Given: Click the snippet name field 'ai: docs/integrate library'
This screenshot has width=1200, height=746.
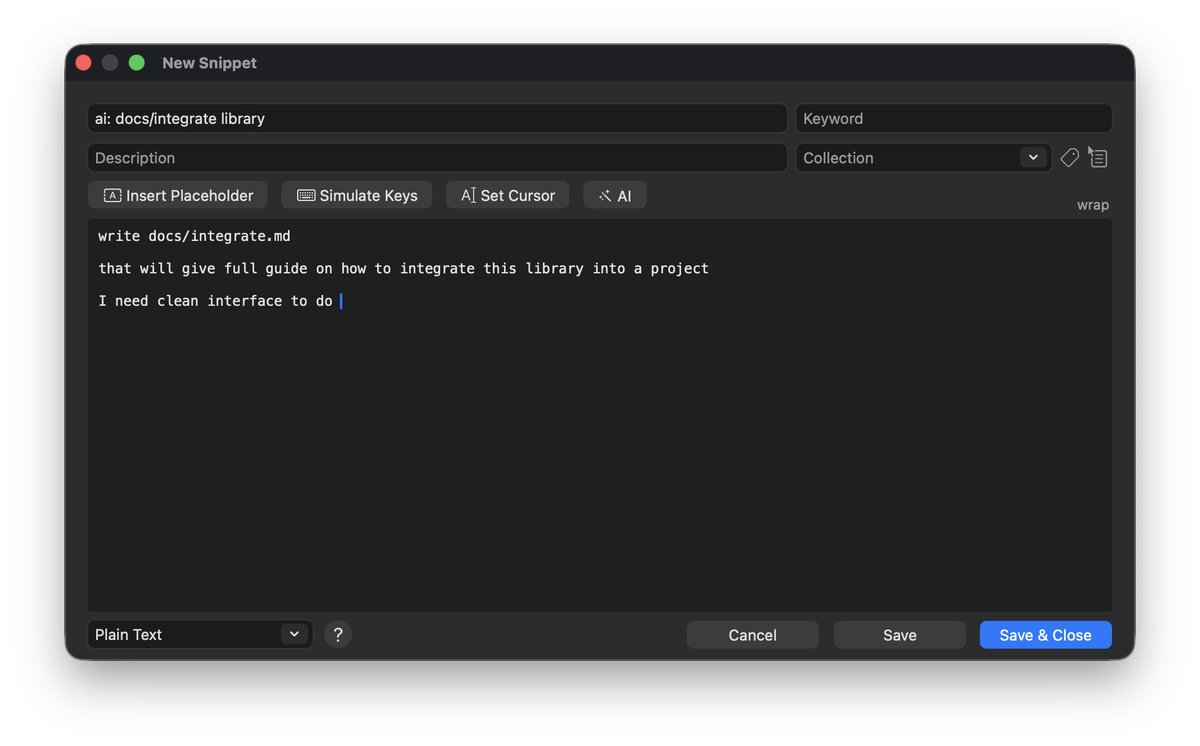Looking at the screenshot, I should [437, 118].
